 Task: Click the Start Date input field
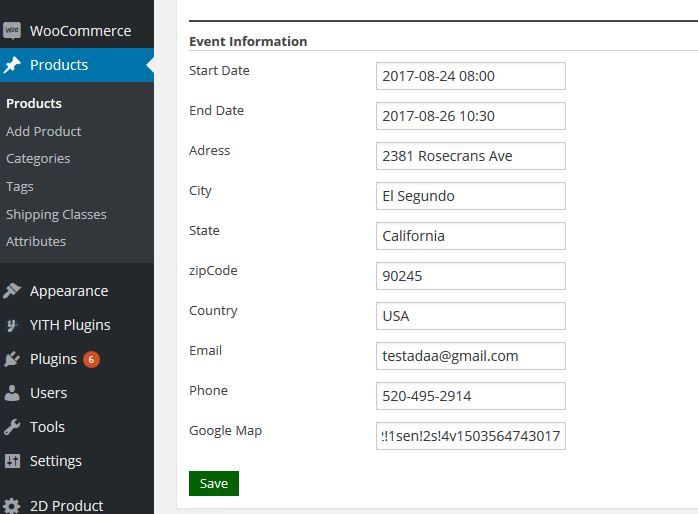coord(470,76)
